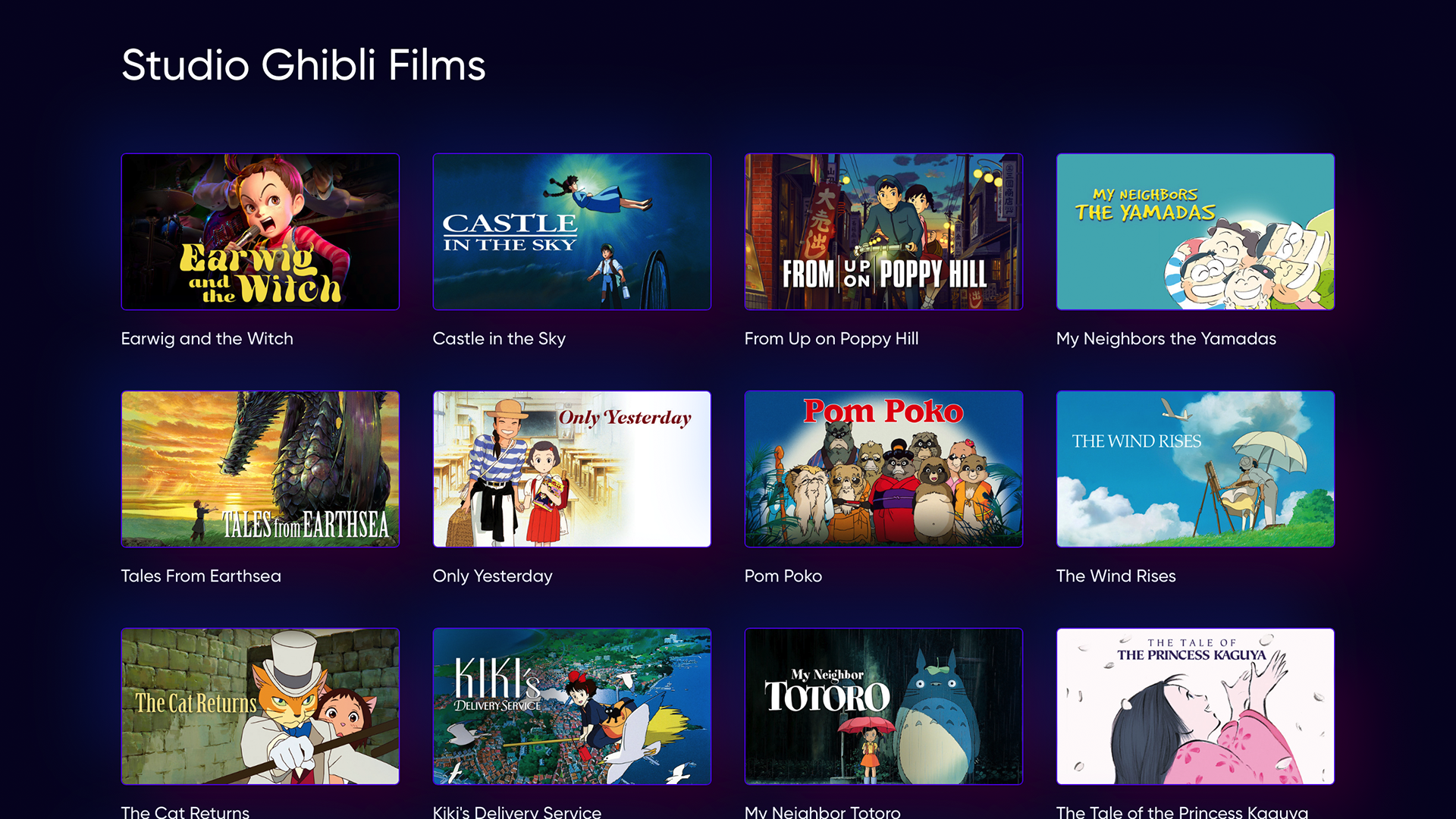Open From Up on Poppy Hill

coord(883,232)
